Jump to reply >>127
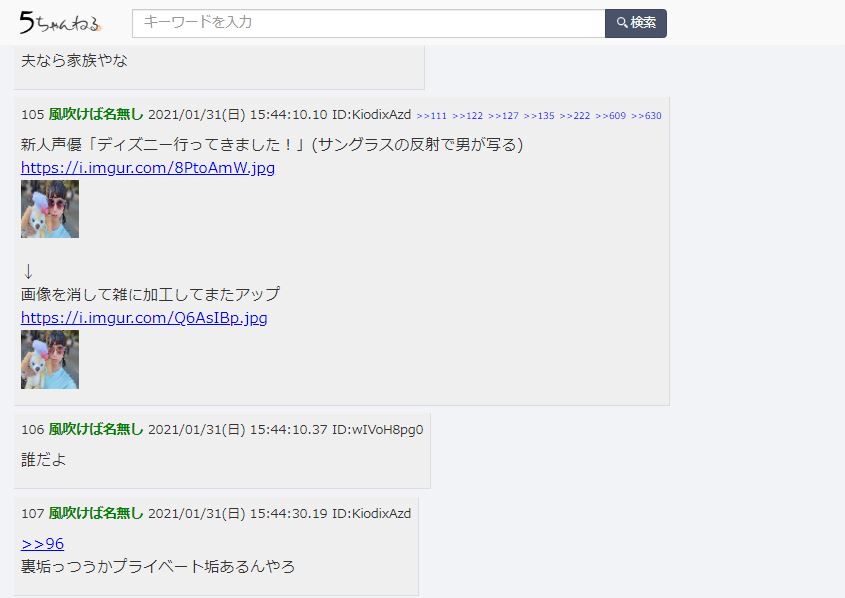This screenshot has height=598, width=845. (x=503, y=115)
